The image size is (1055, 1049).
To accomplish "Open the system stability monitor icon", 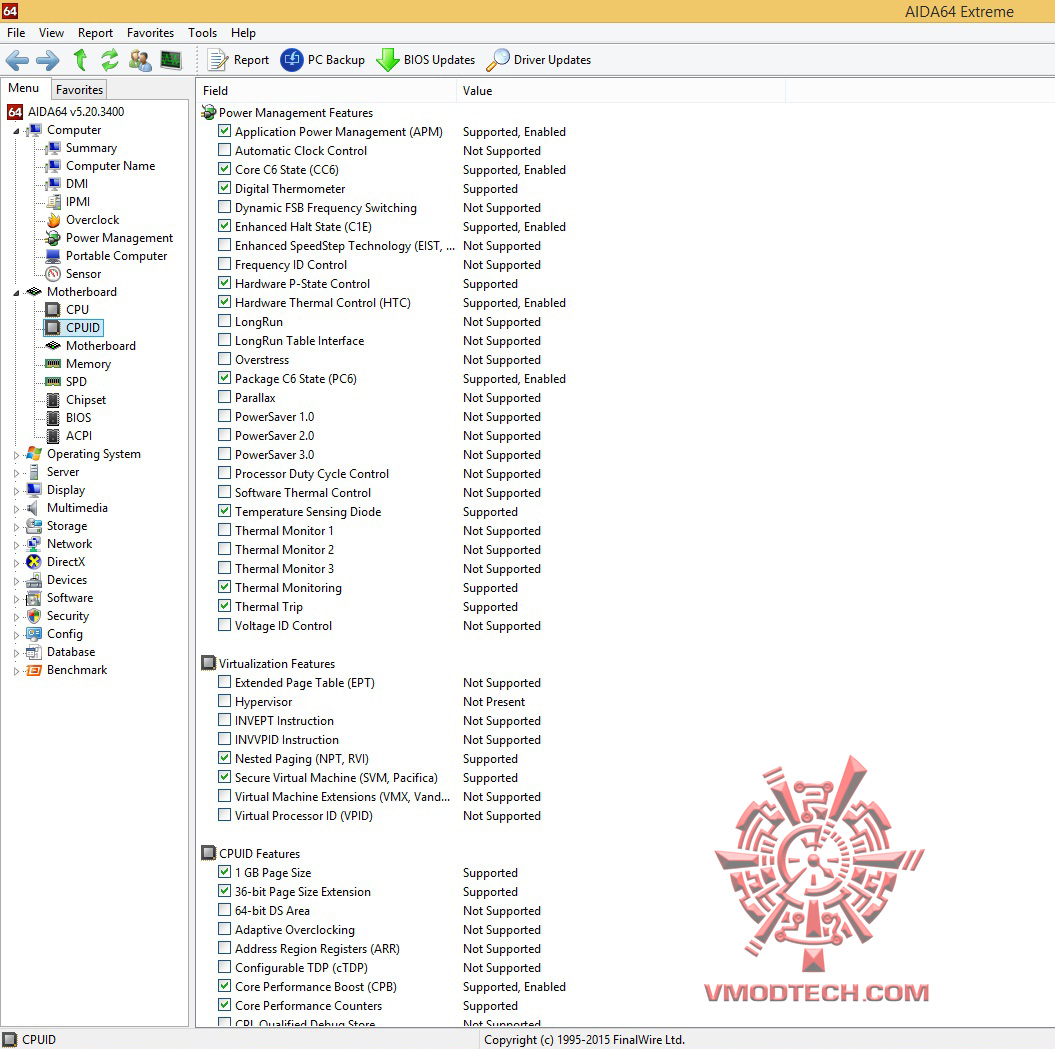I will tap(171, 60).
